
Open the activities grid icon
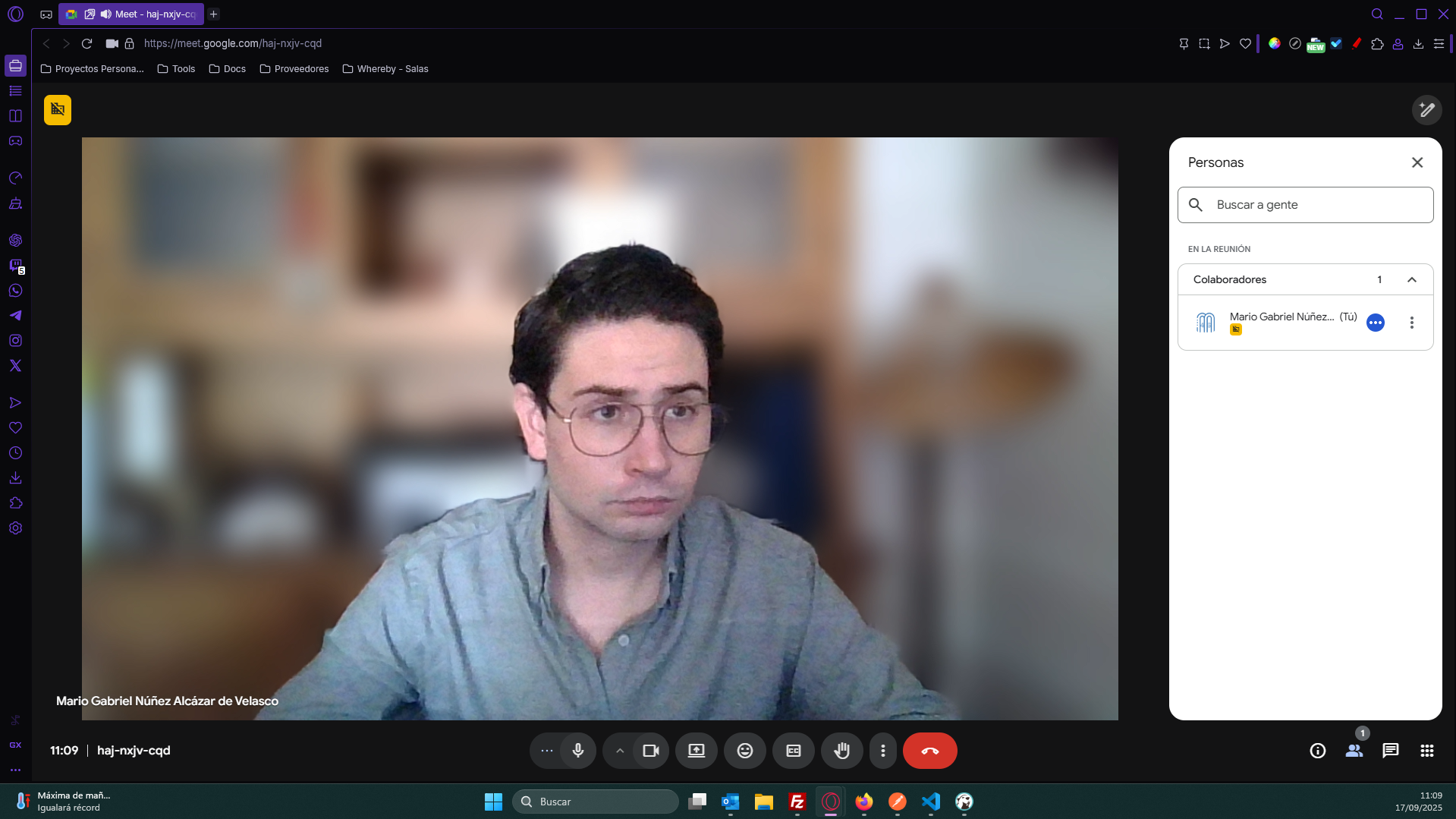[x=1426, y=751]
